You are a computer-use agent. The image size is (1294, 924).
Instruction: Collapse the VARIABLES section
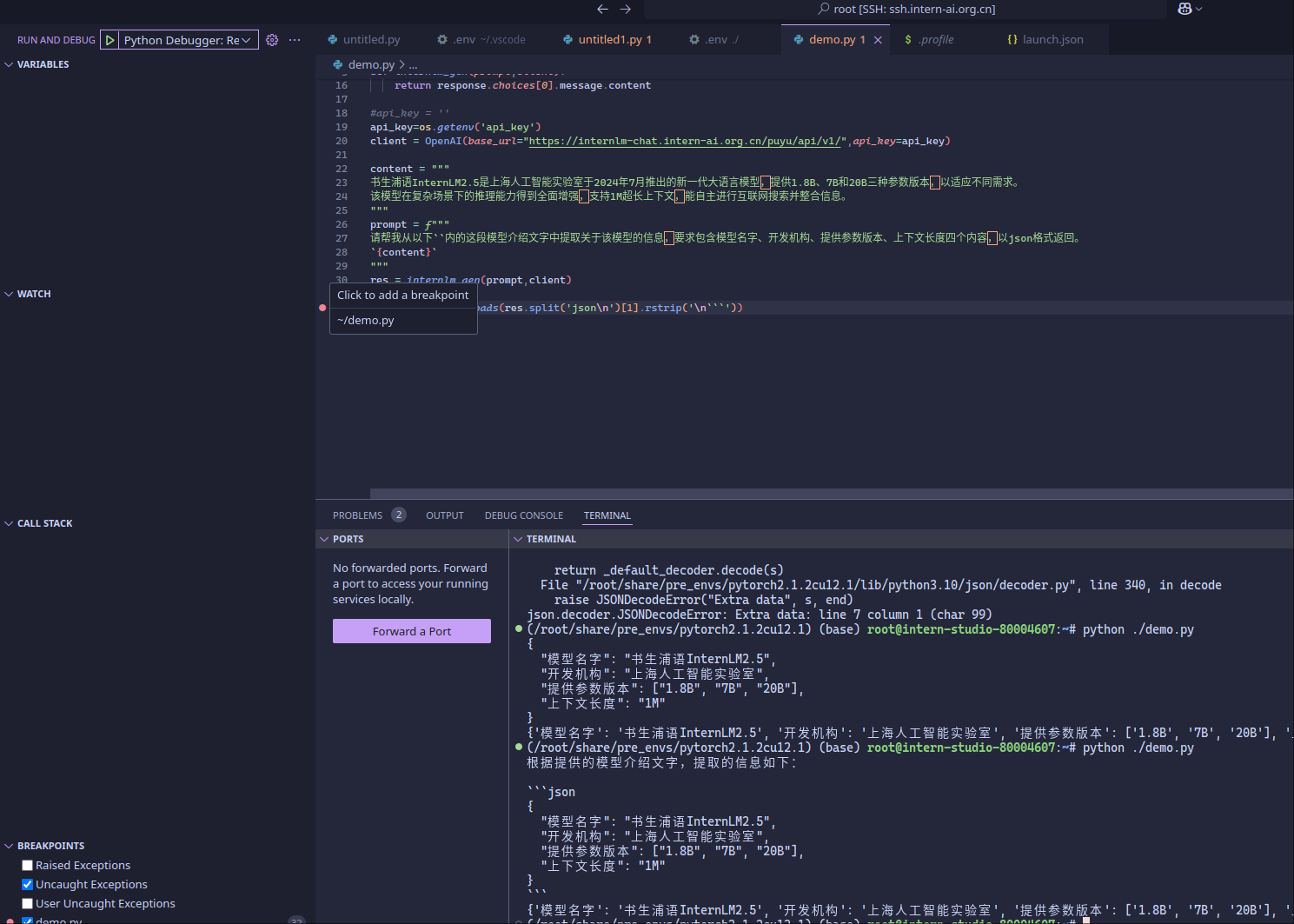(43, 64)
